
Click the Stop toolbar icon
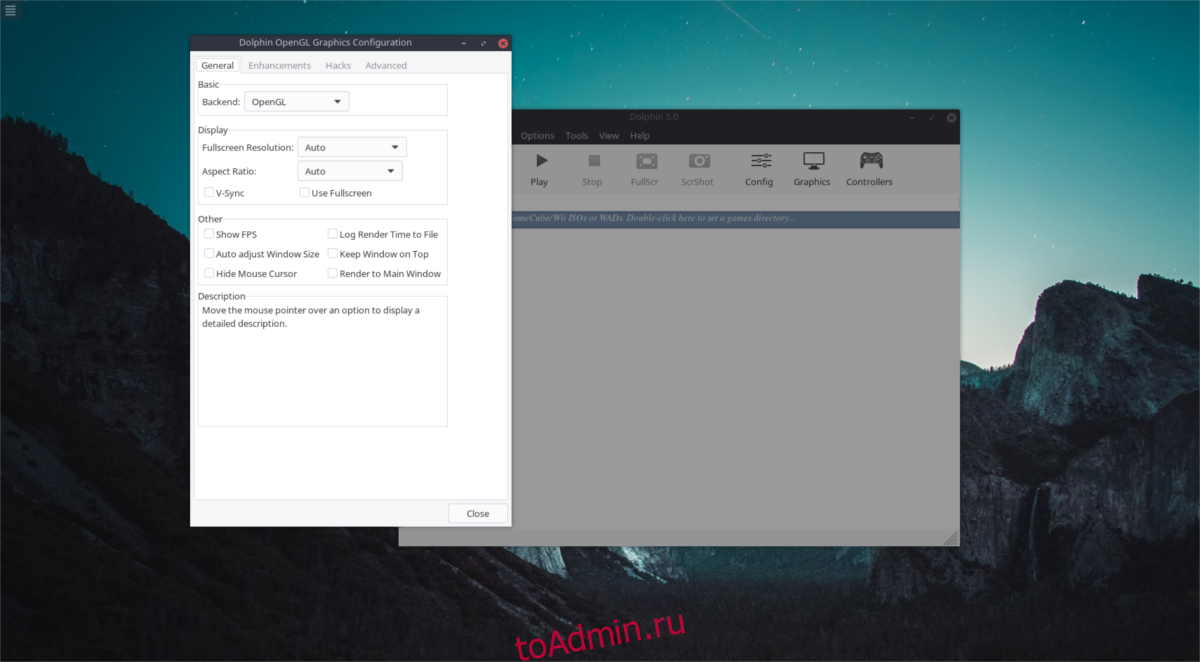(x=592, y=162)
